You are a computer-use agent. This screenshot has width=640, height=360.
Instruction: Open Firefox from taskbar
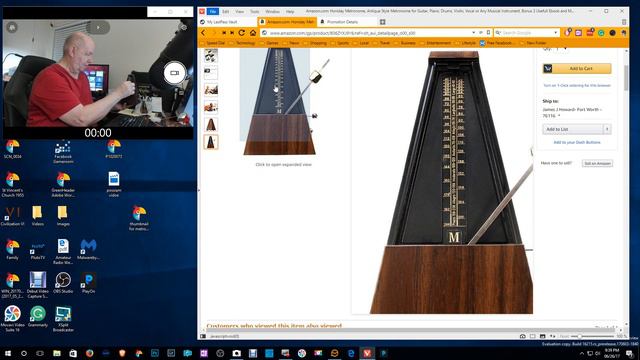(x=89, y=353)
